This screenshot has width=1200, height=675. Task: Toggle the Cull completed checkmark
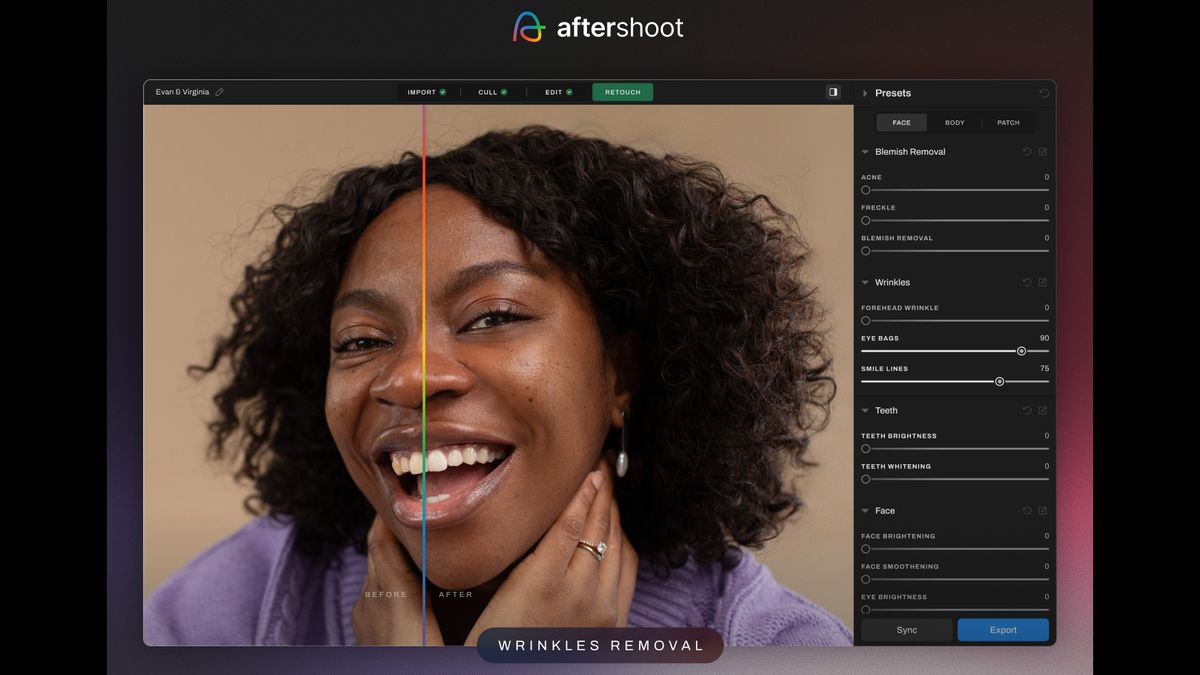[503, 91]
